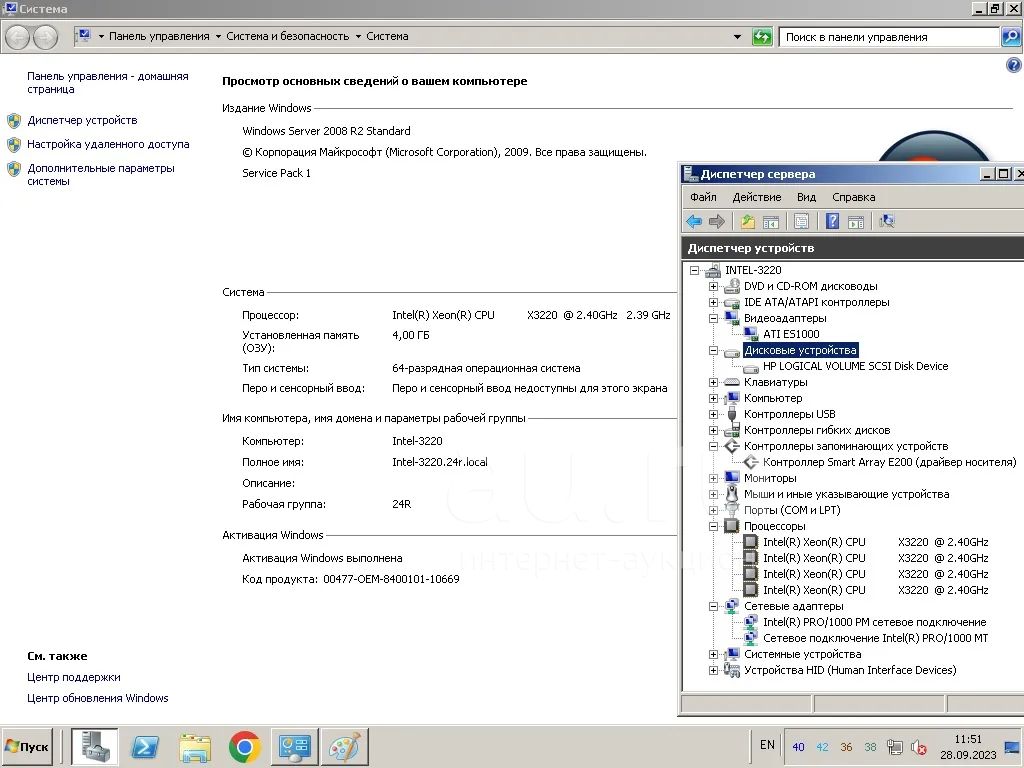Open the Справка menu

[x=854, y=197]
